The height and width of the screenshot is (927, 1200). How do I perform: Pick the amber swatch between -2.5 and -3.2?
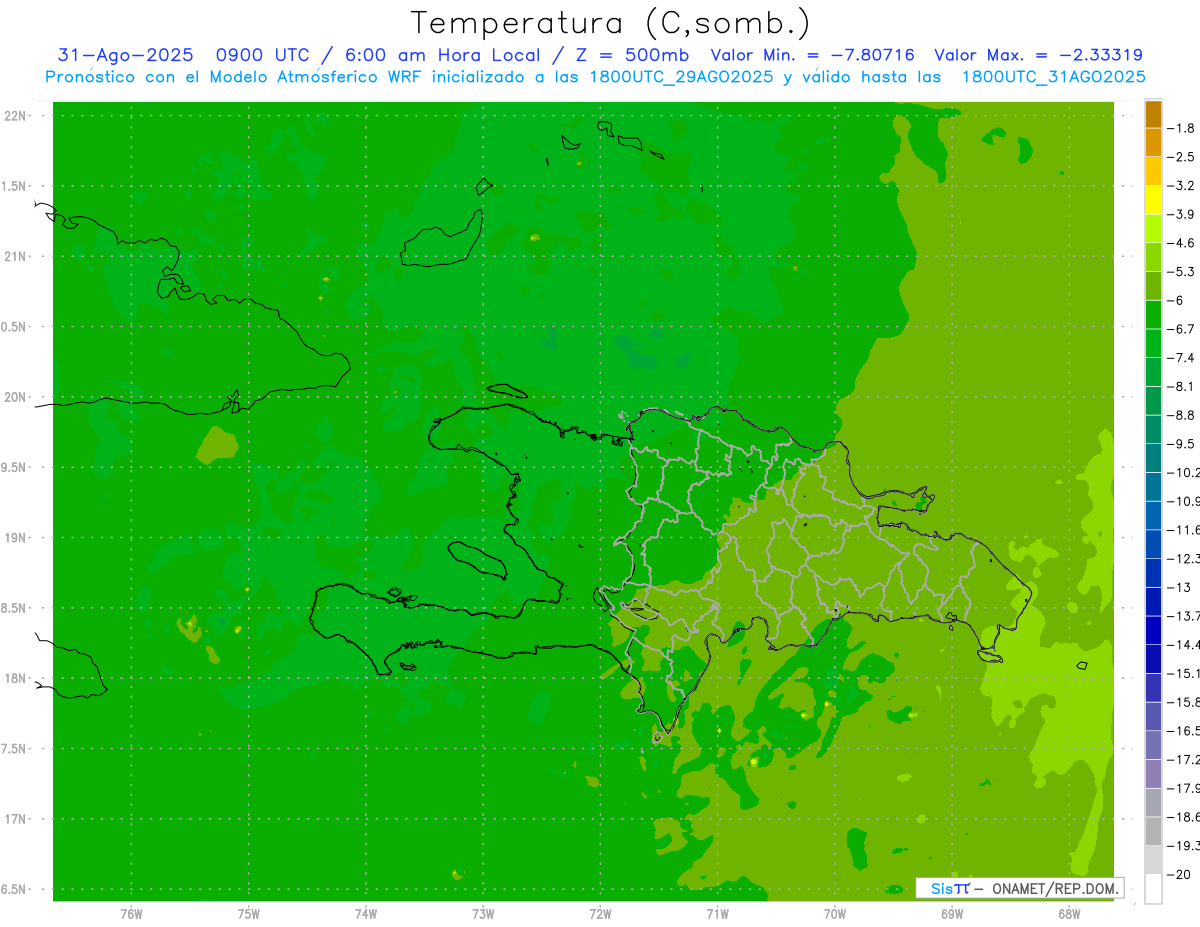[x=1153, y=171]
